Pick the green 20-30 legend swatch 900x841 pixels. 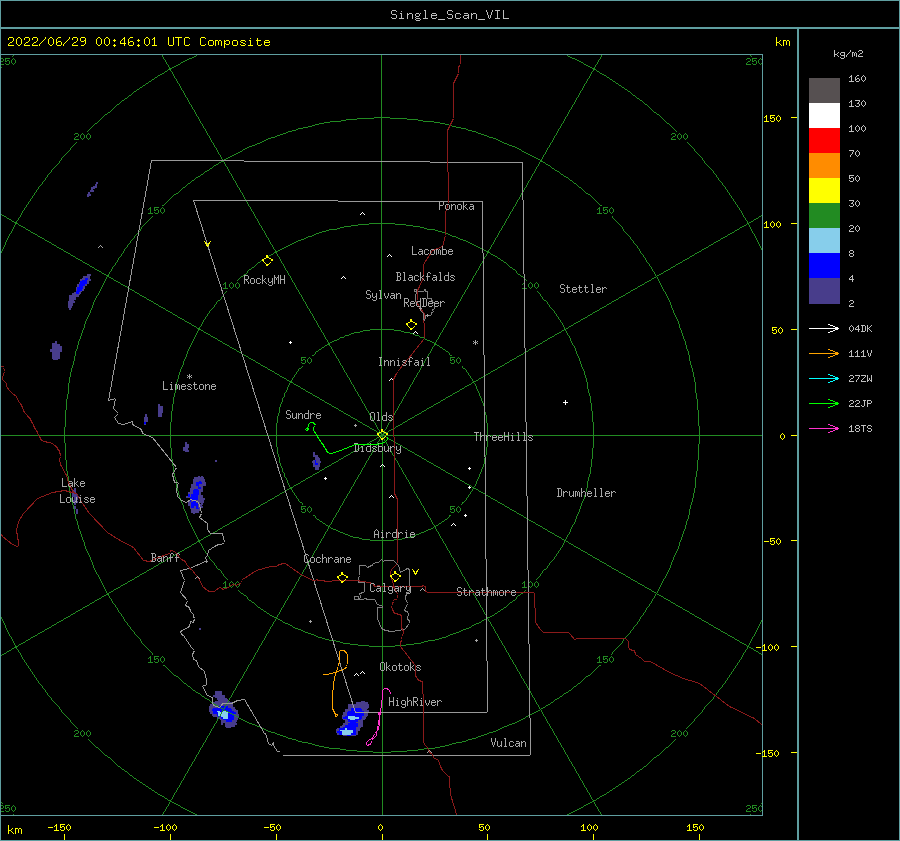click(824, 215)
